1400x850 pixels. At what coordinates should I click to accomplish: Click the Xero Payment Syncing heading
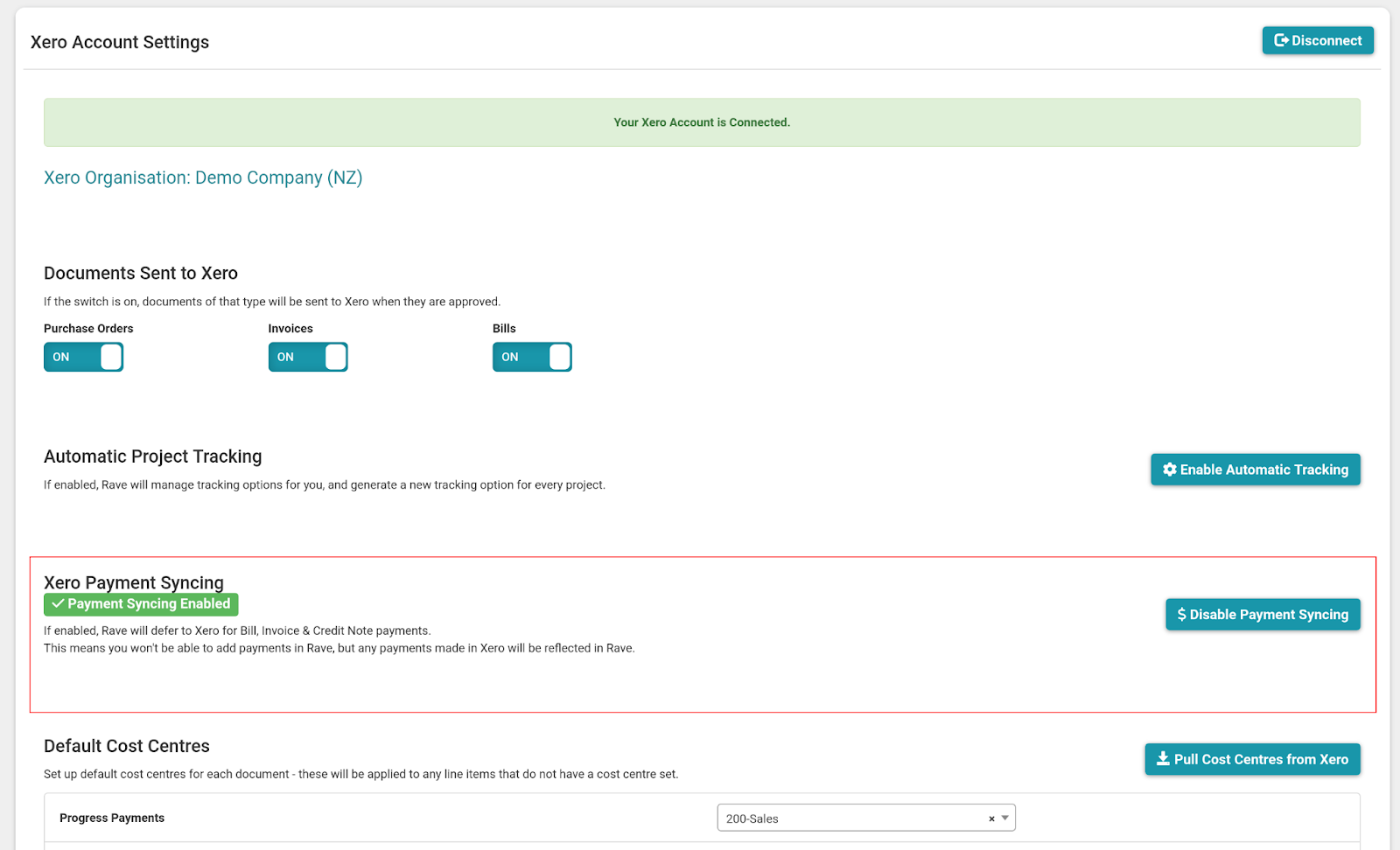coord(134,582)
